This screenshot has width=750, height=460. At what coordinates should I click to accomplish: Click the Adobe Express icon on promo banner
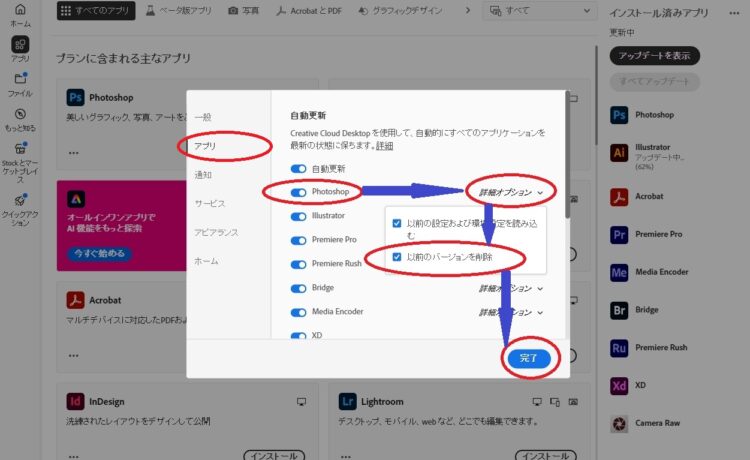point(76,199)
